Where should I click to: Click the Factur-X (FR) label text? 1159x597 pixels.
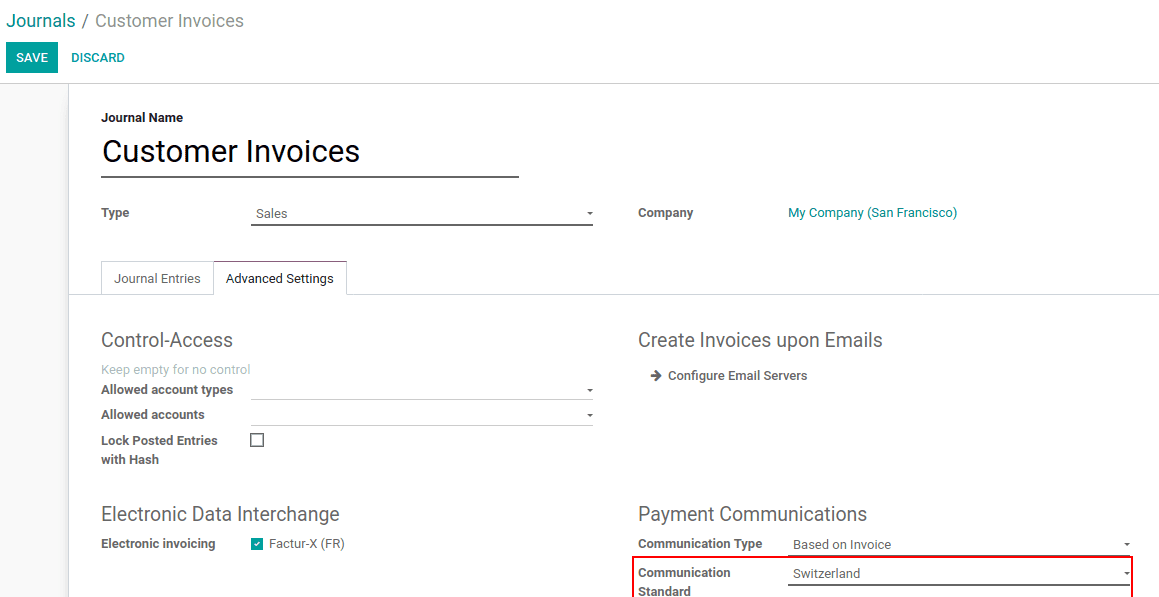(307, 544)
